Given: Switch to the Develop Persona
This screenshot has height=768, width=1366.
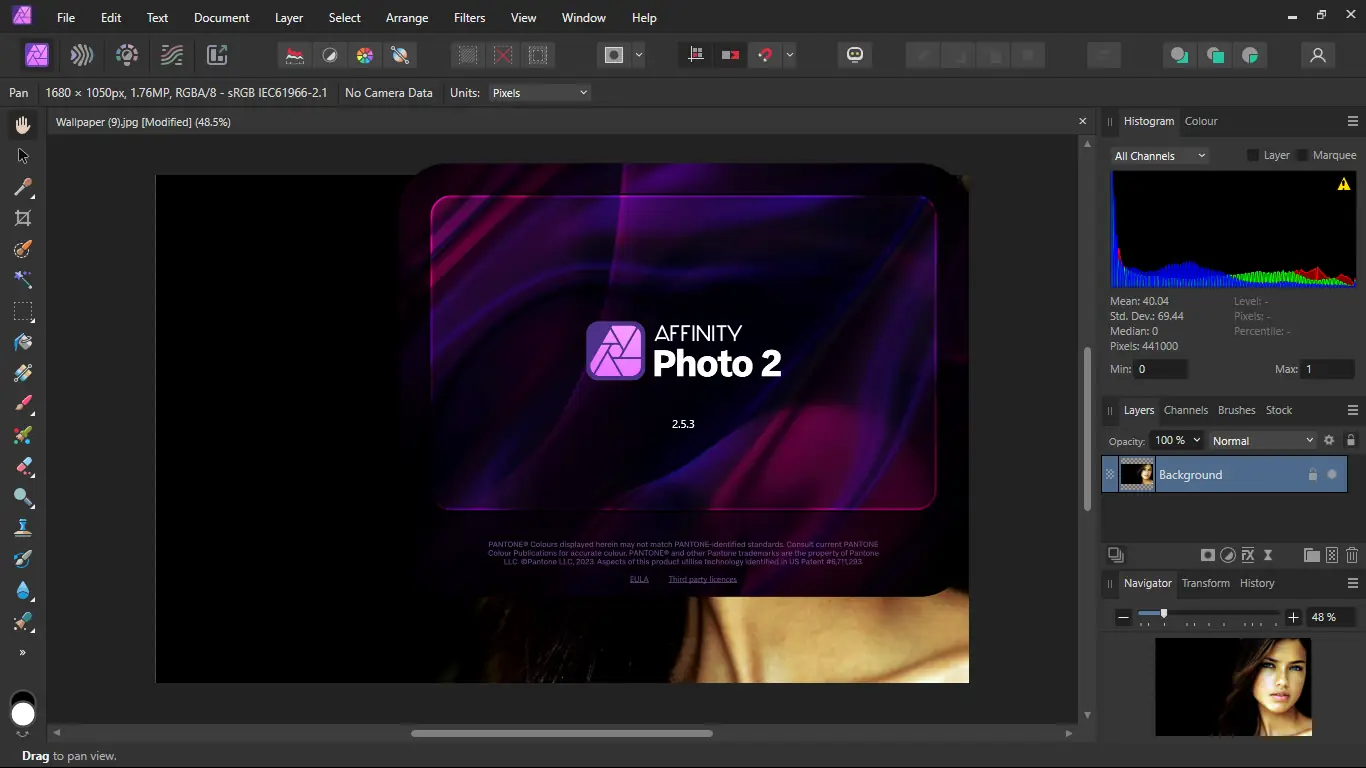Looking at the screenshot, I should coord(127,55).
